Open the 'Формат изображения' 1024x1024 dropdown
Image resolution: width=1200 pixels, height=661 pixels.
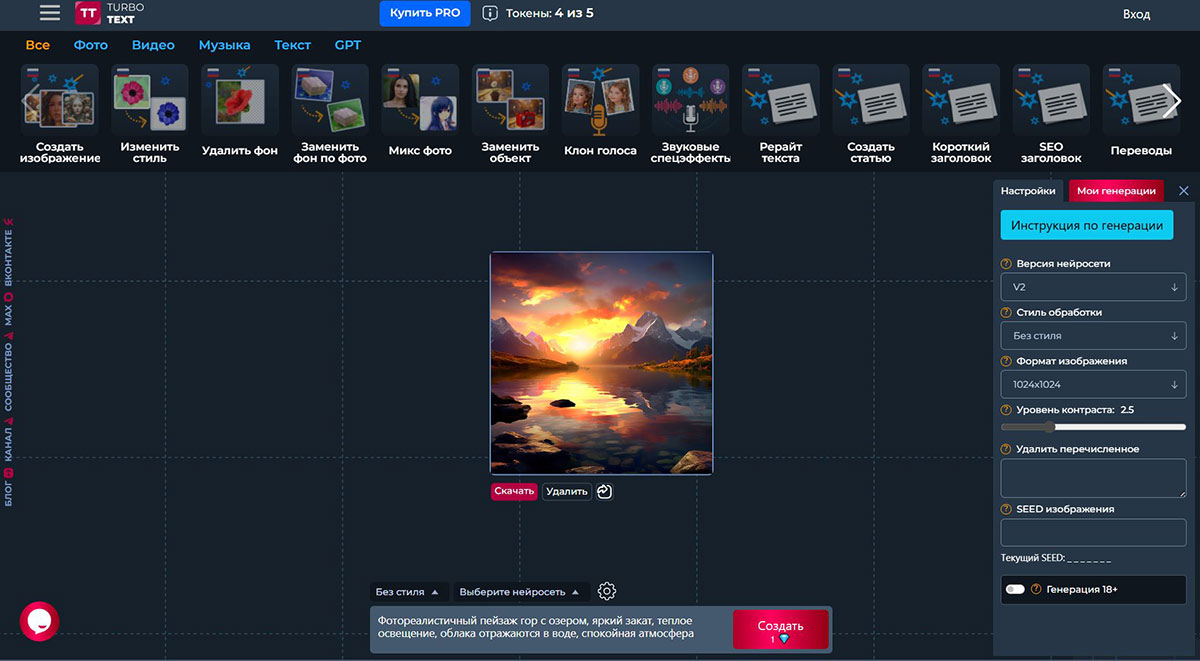(x=1093, y=384)
